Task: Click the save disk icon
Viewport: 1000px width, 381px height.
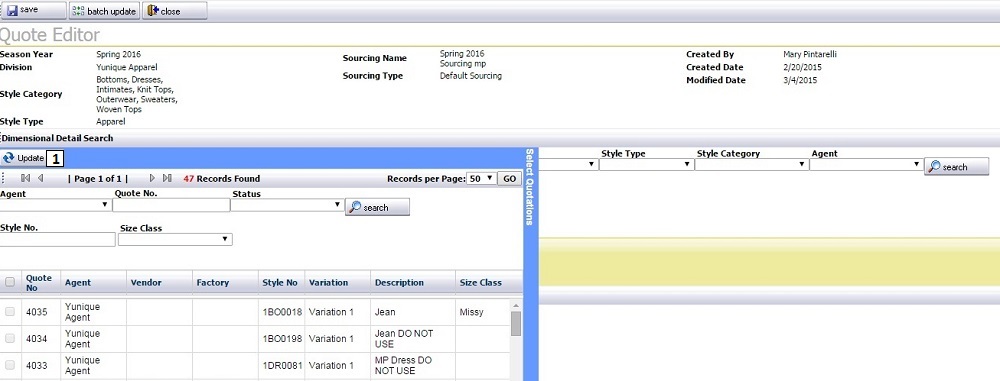Action: (12, 11)
